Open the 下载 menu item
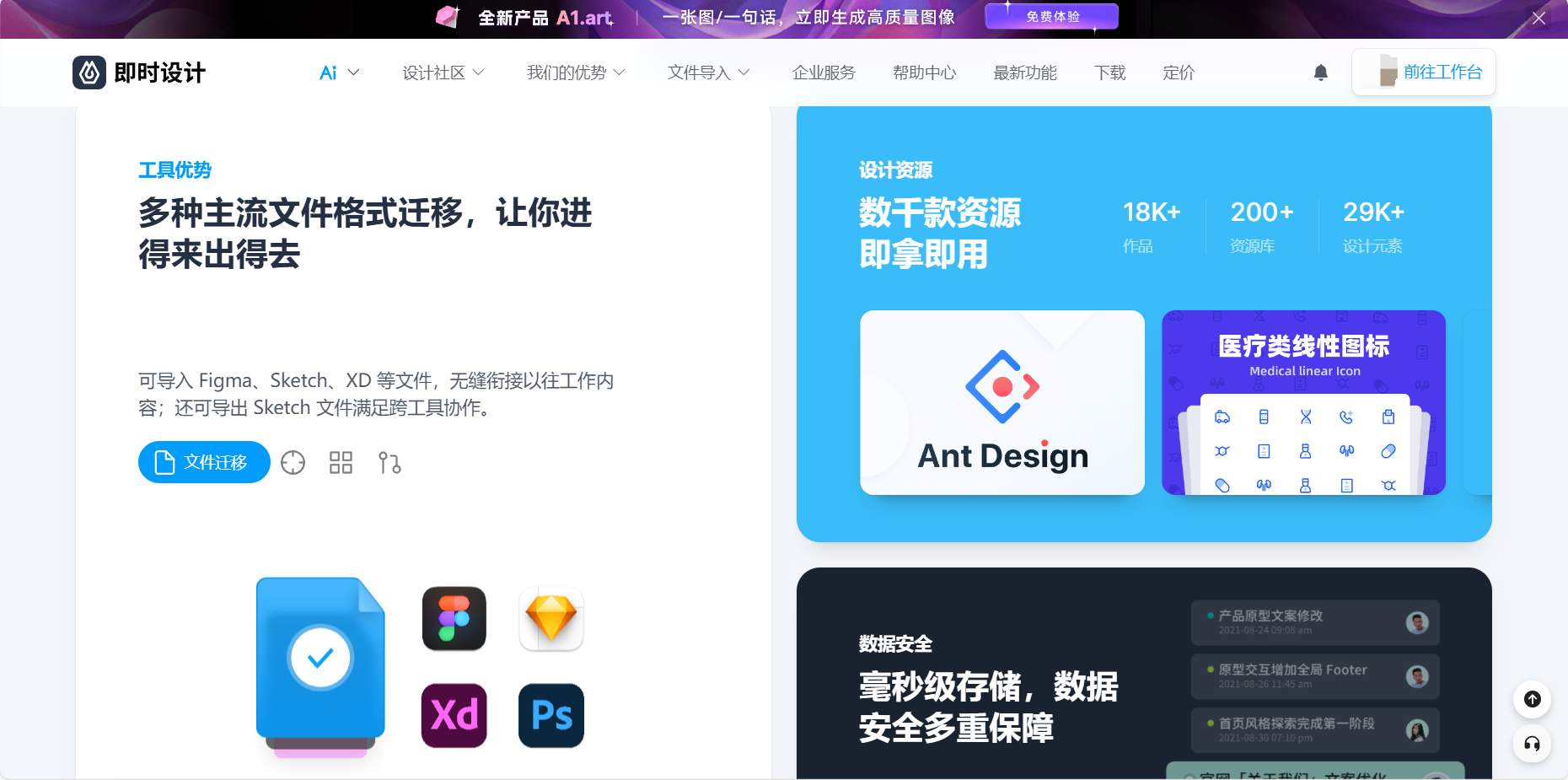Screen dimensions: 1568x780 pos(1110,73)
